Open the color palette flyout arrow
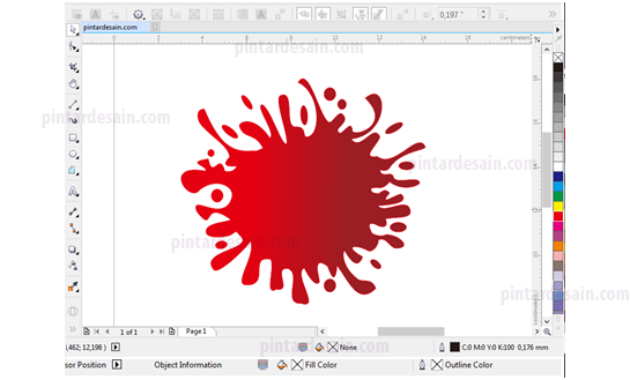Image resolution: width=630 pixels, height=380 pixels. click(558, 30)
